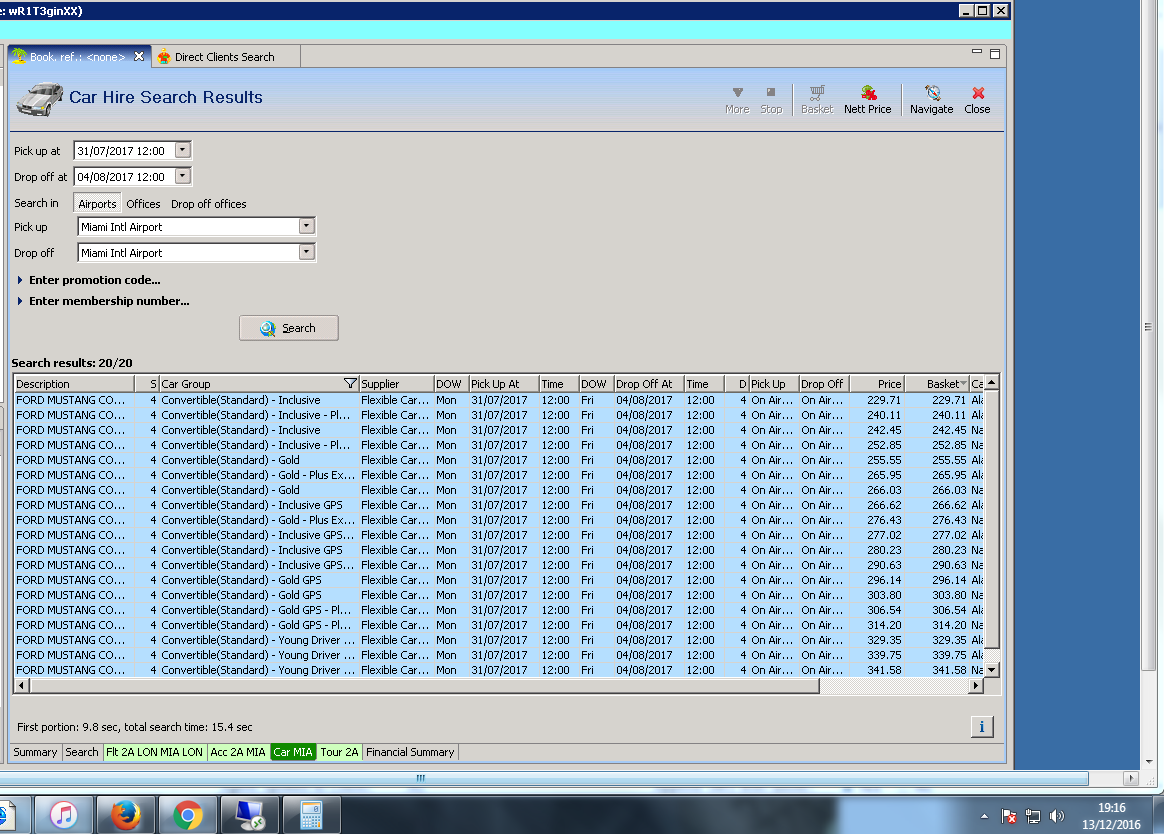Click the results vertical scrollbar down arrow

click(x=991, y=669)
